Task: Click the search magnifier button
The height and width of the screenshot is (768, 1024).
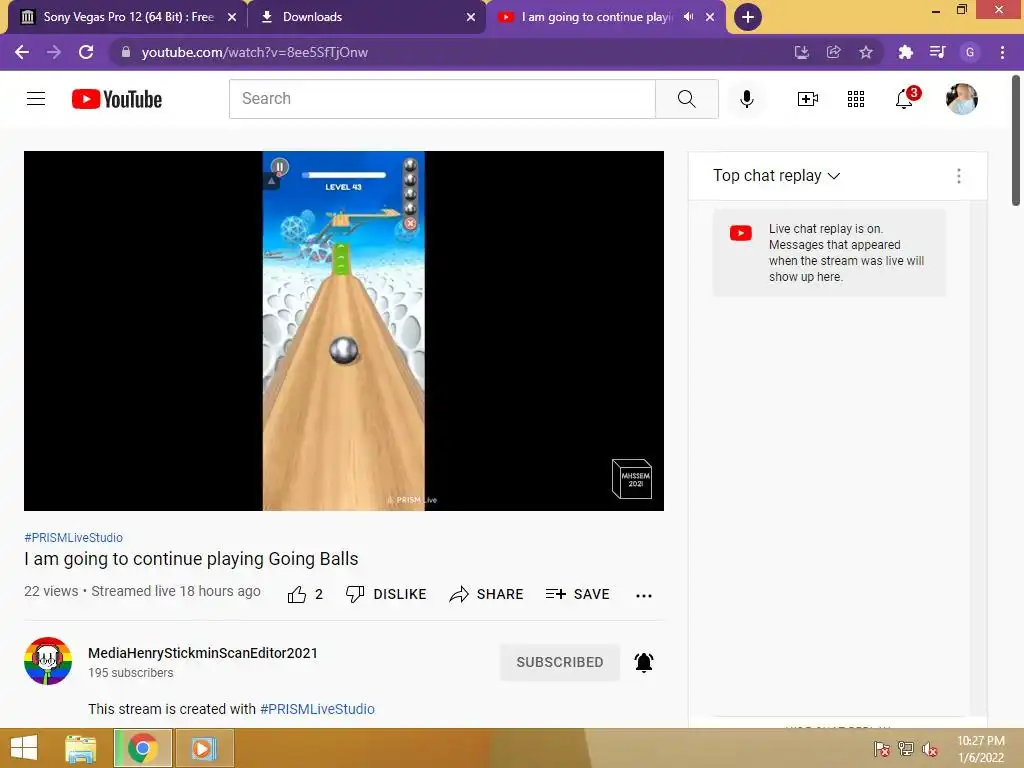Action: (x=686, y=99)
